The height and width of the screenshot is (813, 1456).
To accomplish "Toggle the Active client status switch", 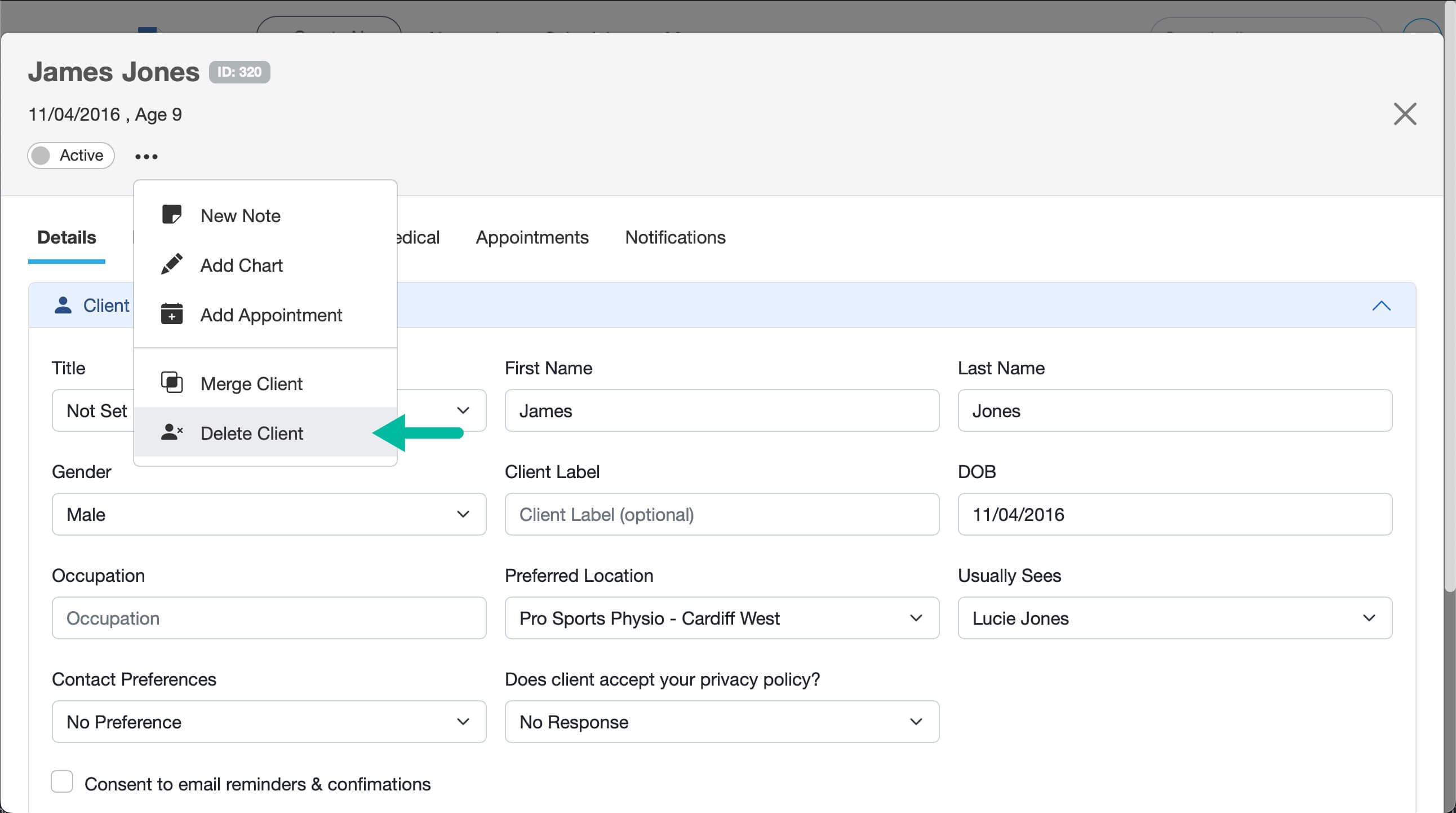I will [x=71, y=156].
